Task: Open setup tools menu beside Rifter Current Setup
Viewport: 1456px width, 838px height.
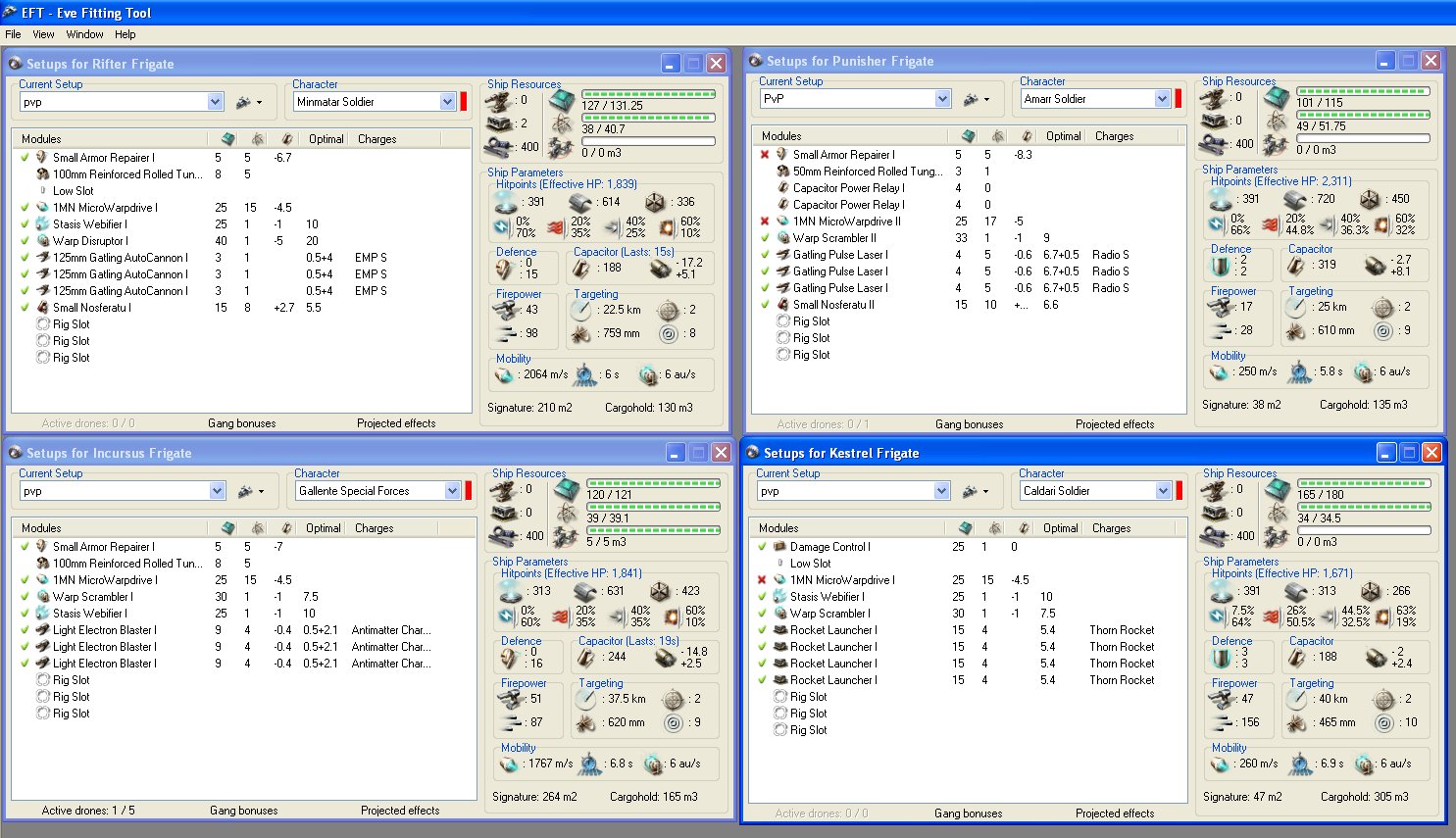Action: click(249, 102)
